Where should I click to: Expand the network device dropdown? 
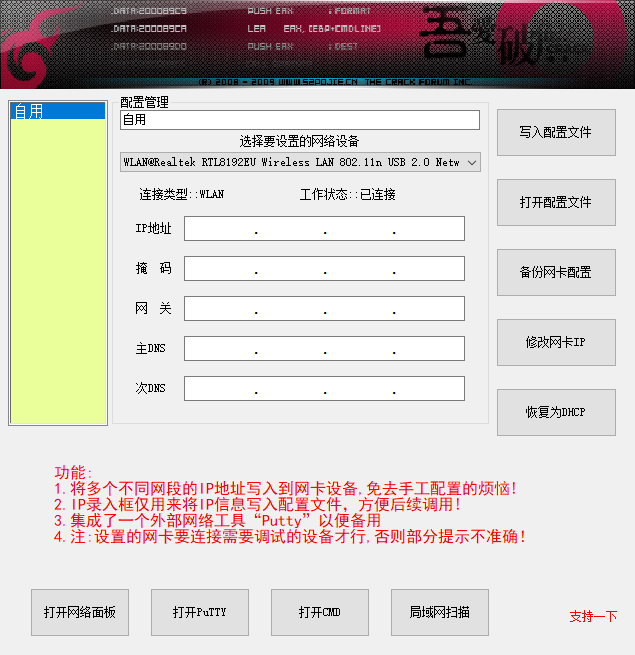(x=471, y=162)
